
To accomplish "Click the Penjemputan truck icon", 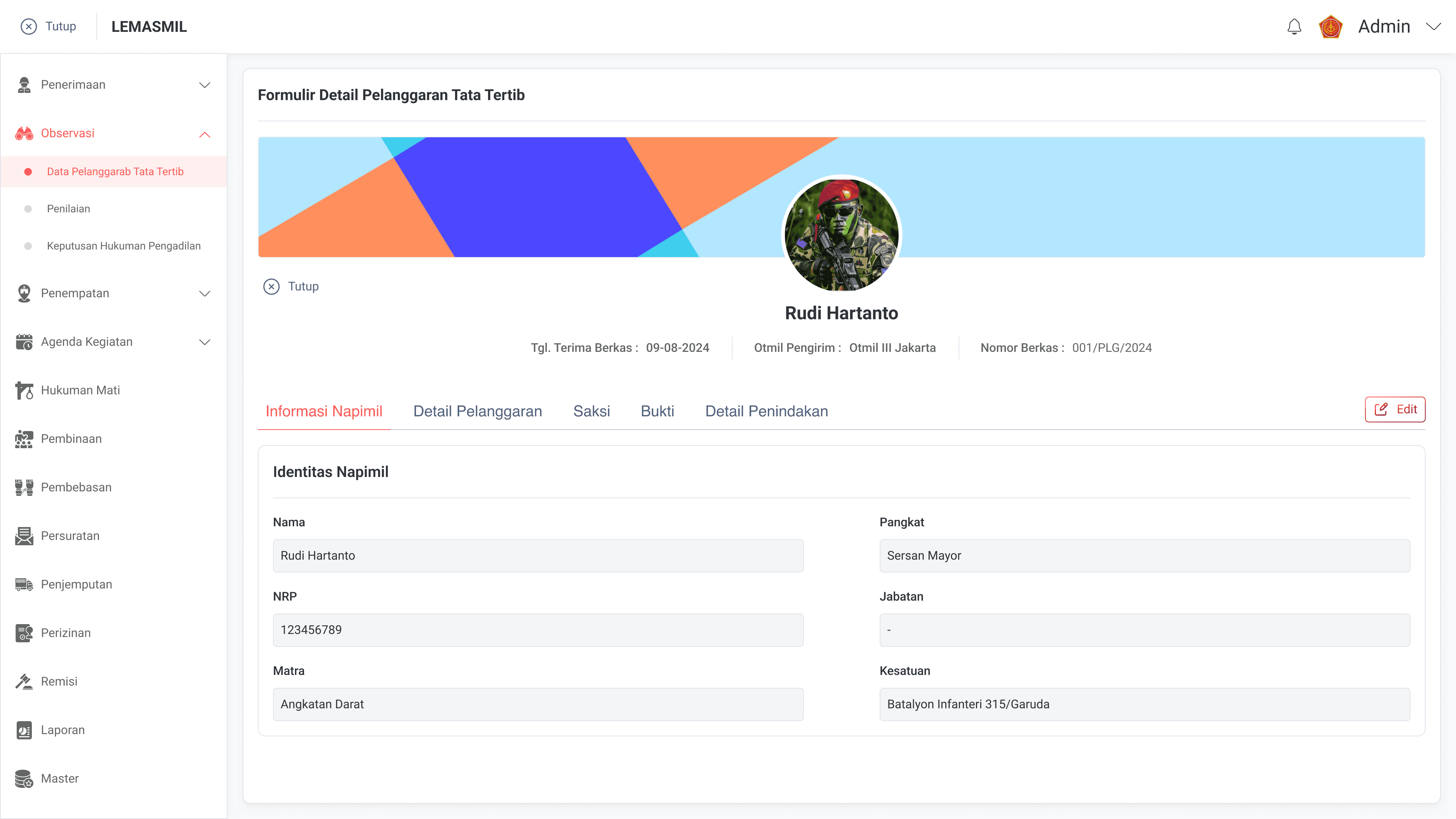I will [x=24, y=584].
